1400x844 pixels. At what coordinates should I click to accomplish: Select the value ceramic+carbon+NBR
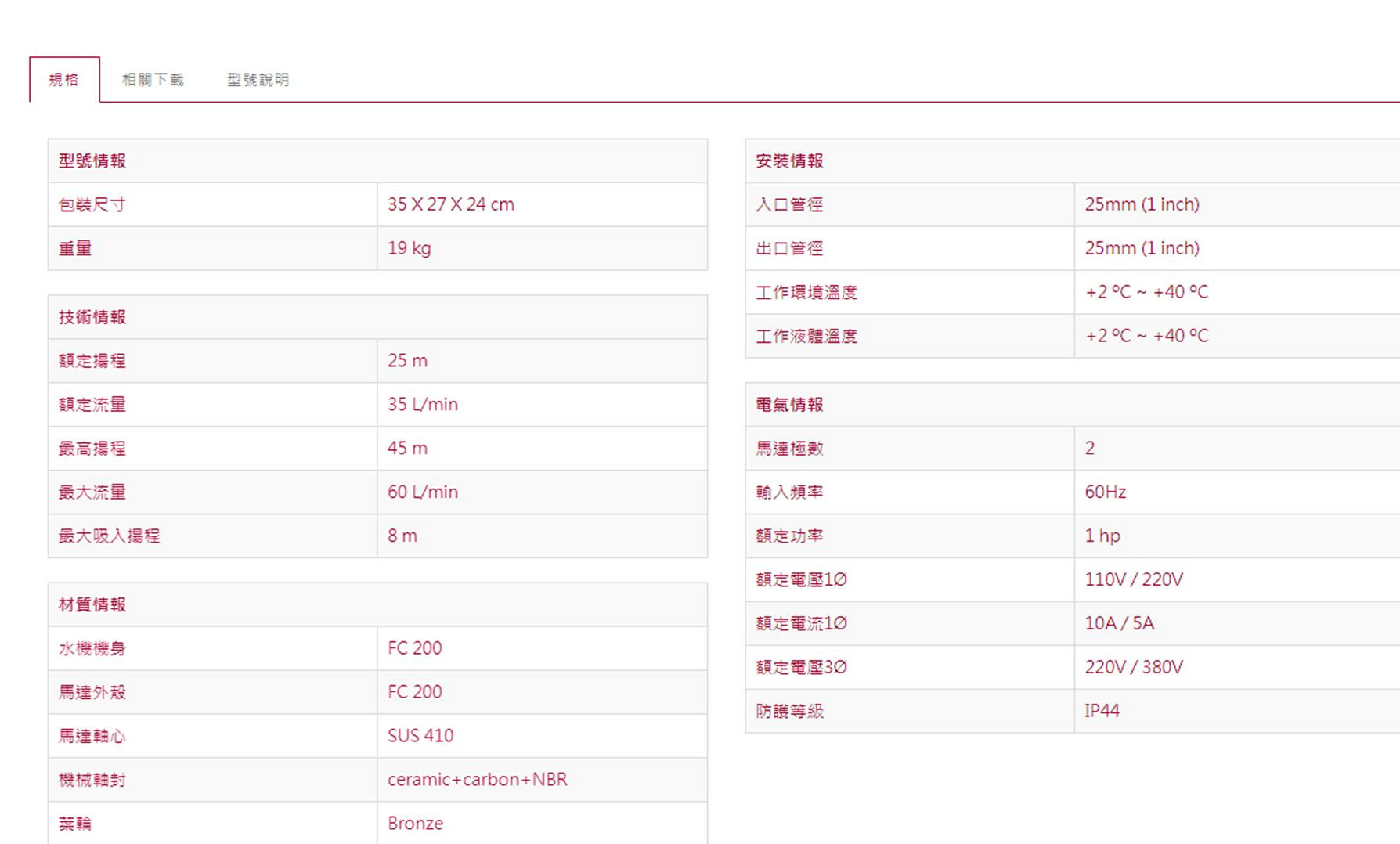(478, 780)
